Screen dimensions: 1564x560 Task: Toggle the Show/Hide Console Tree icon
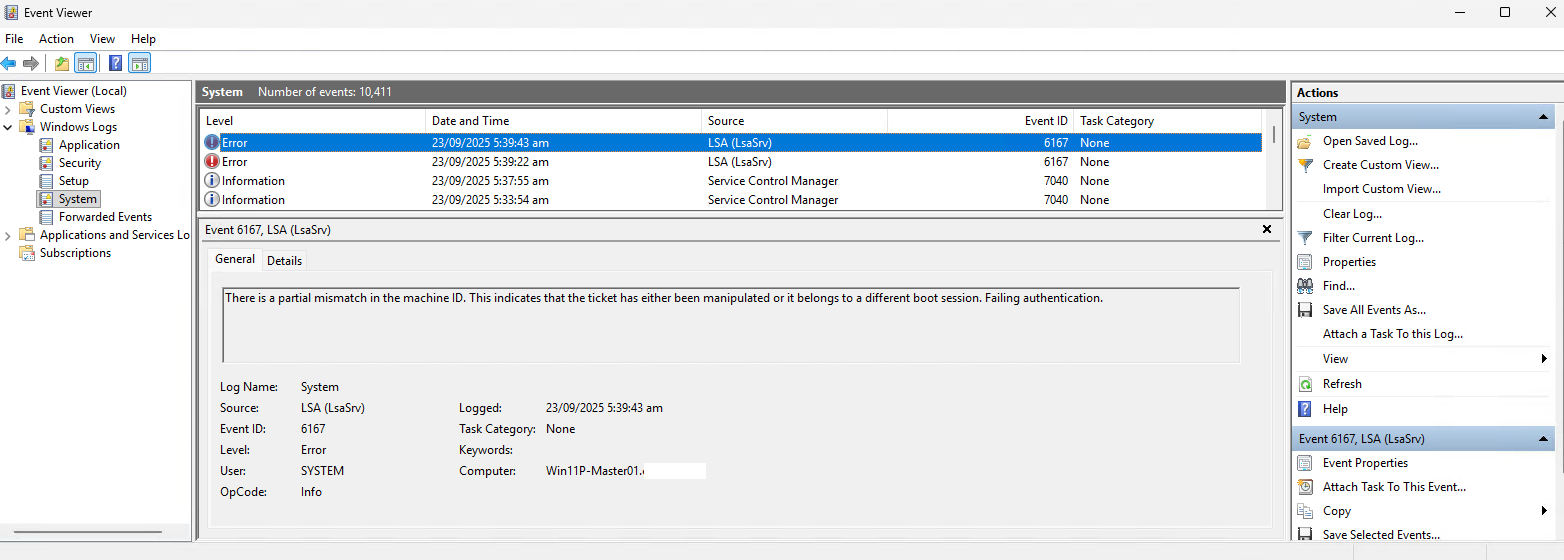pos(86,64)
